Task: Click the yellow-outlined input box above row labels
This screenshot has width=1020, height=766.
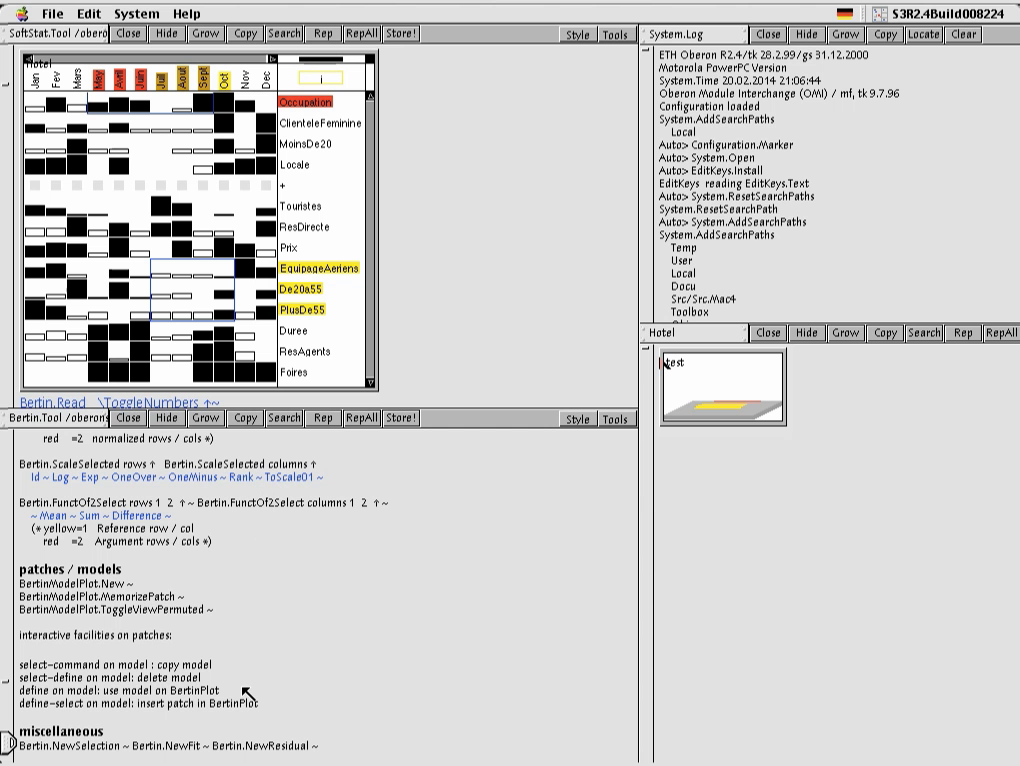Action: point(321,79)
